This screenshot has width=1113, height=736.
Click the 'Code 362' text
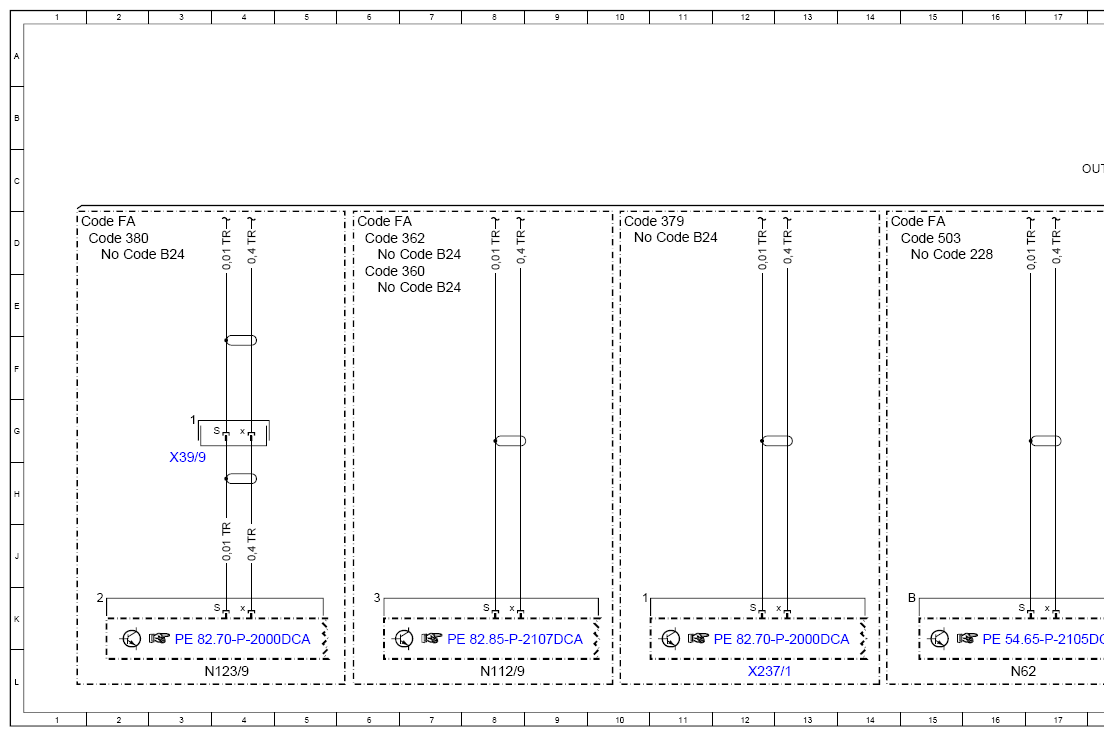click(x=395, y=238)
